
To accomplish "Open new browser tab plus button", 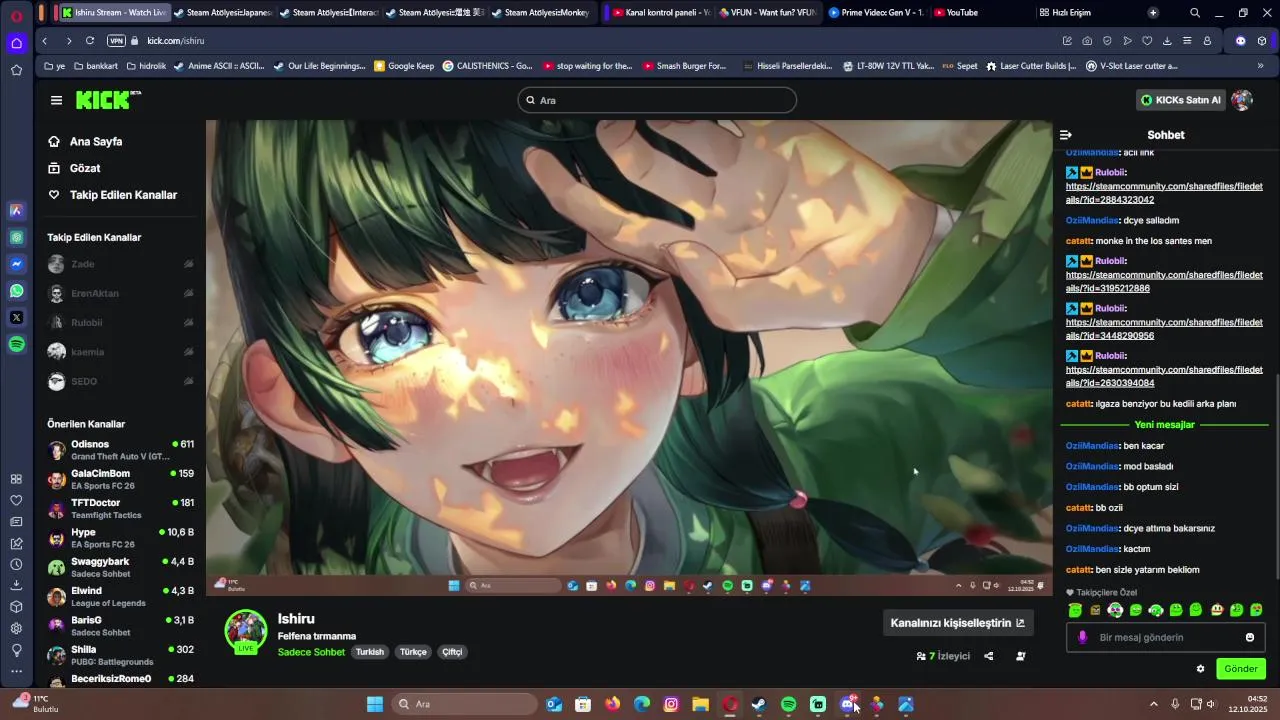I will click(1153, 13).
